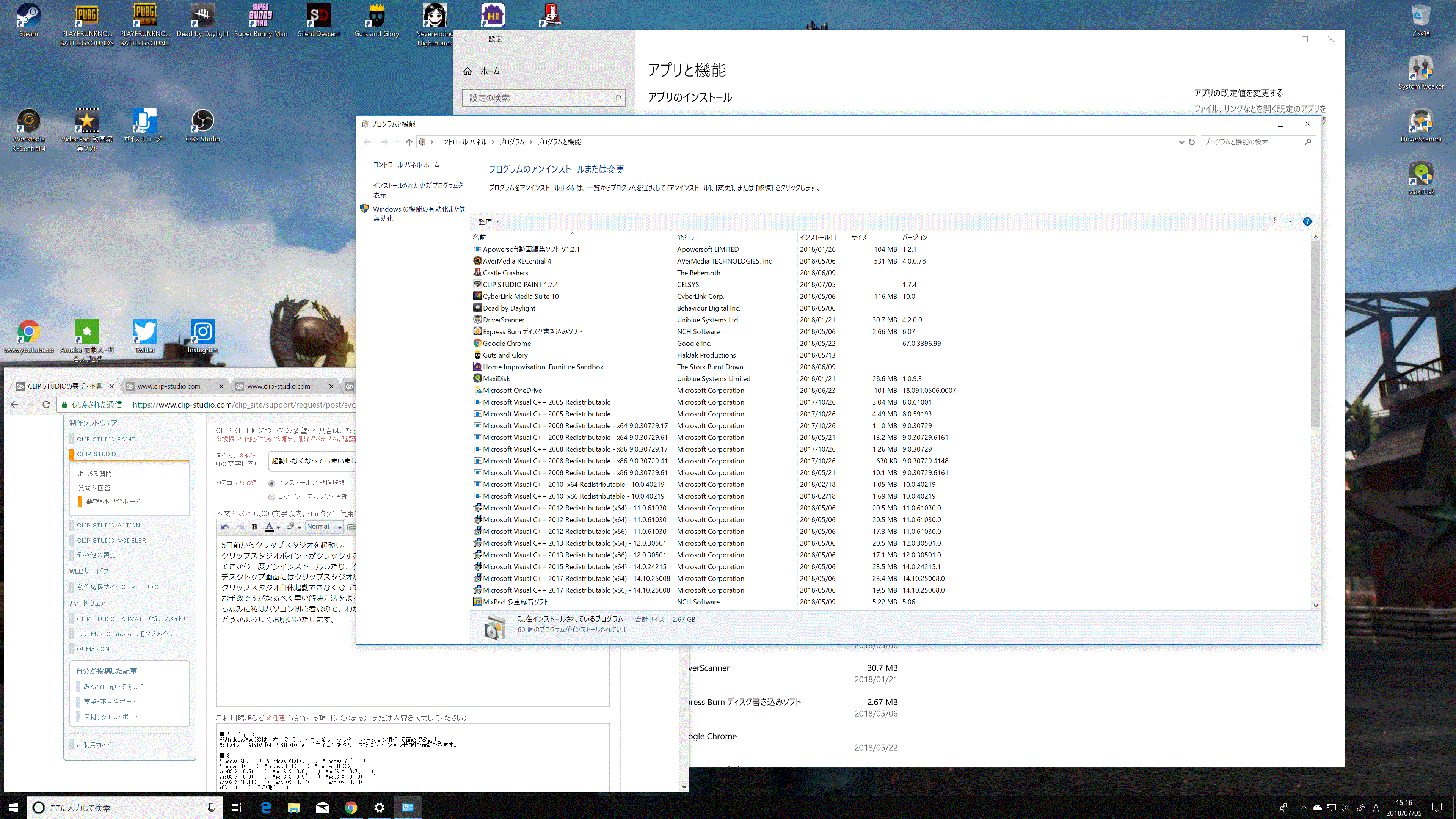
Task: Open the よくある質問 sidebar link
Action: coord(94,474)
